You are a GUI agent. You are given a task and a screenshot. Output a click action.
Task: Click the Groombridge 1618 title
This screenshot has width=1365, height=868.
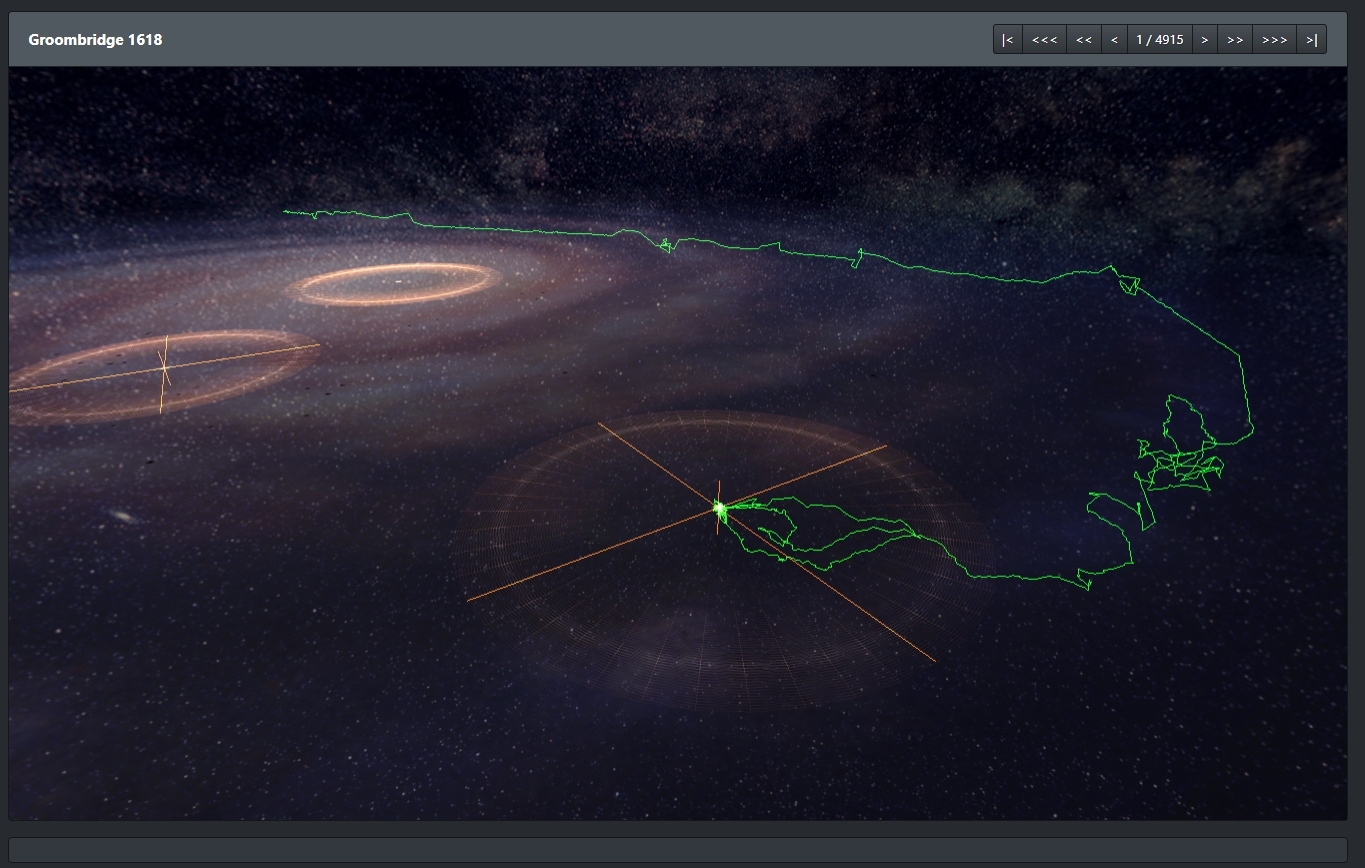[x=95, y=40]
